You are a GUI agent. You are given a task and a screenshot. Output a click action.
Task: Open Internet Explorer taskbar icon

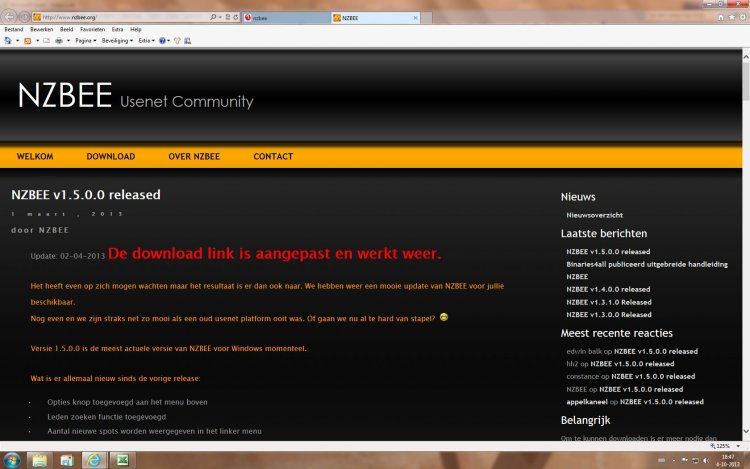click(94, 460)
